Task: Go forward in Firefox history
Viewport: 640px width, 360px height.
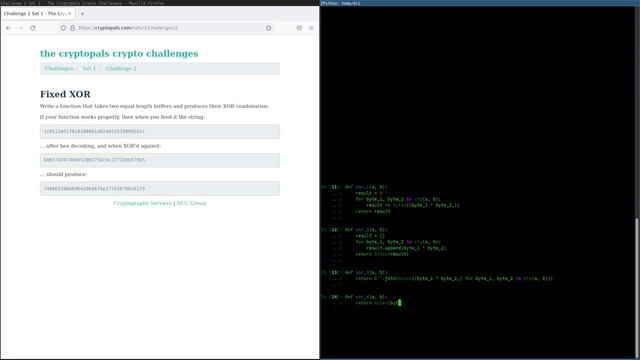Action: tap(21, 28)
